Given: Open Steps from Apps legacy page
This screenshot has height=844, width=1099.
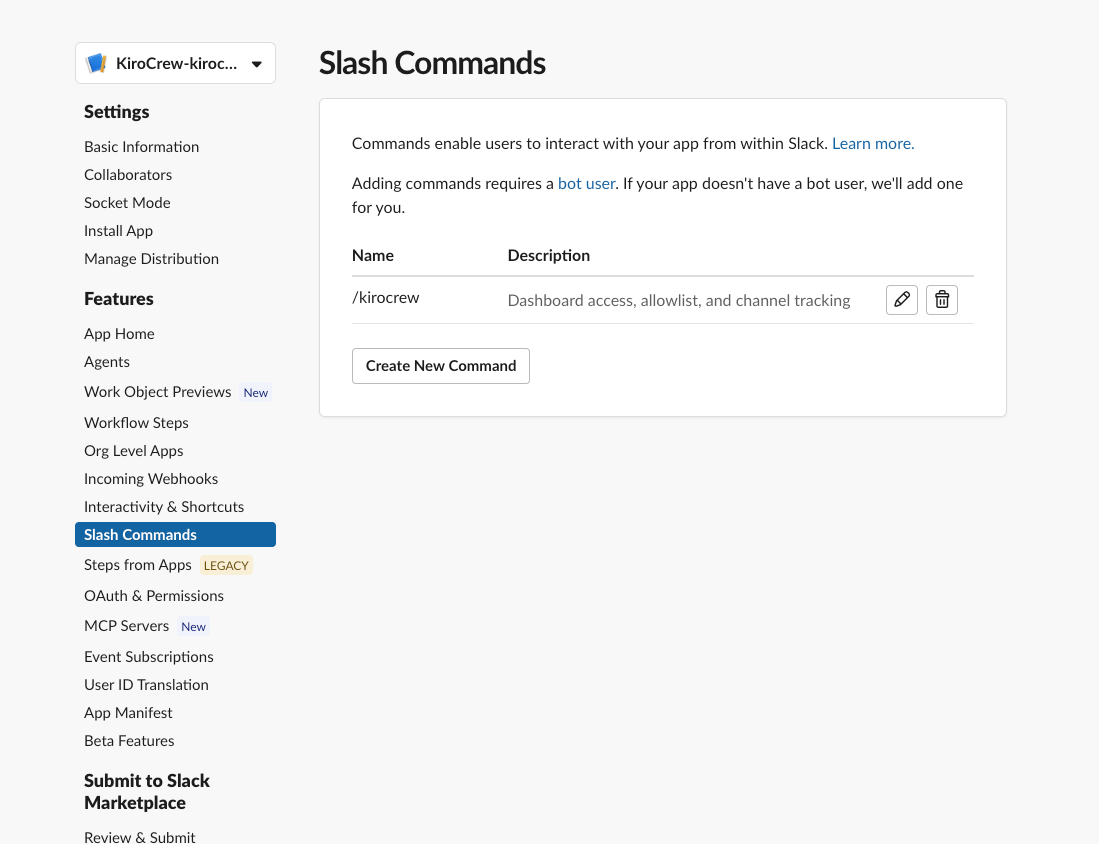Looking at the screenshot, I should click(137, 565).
